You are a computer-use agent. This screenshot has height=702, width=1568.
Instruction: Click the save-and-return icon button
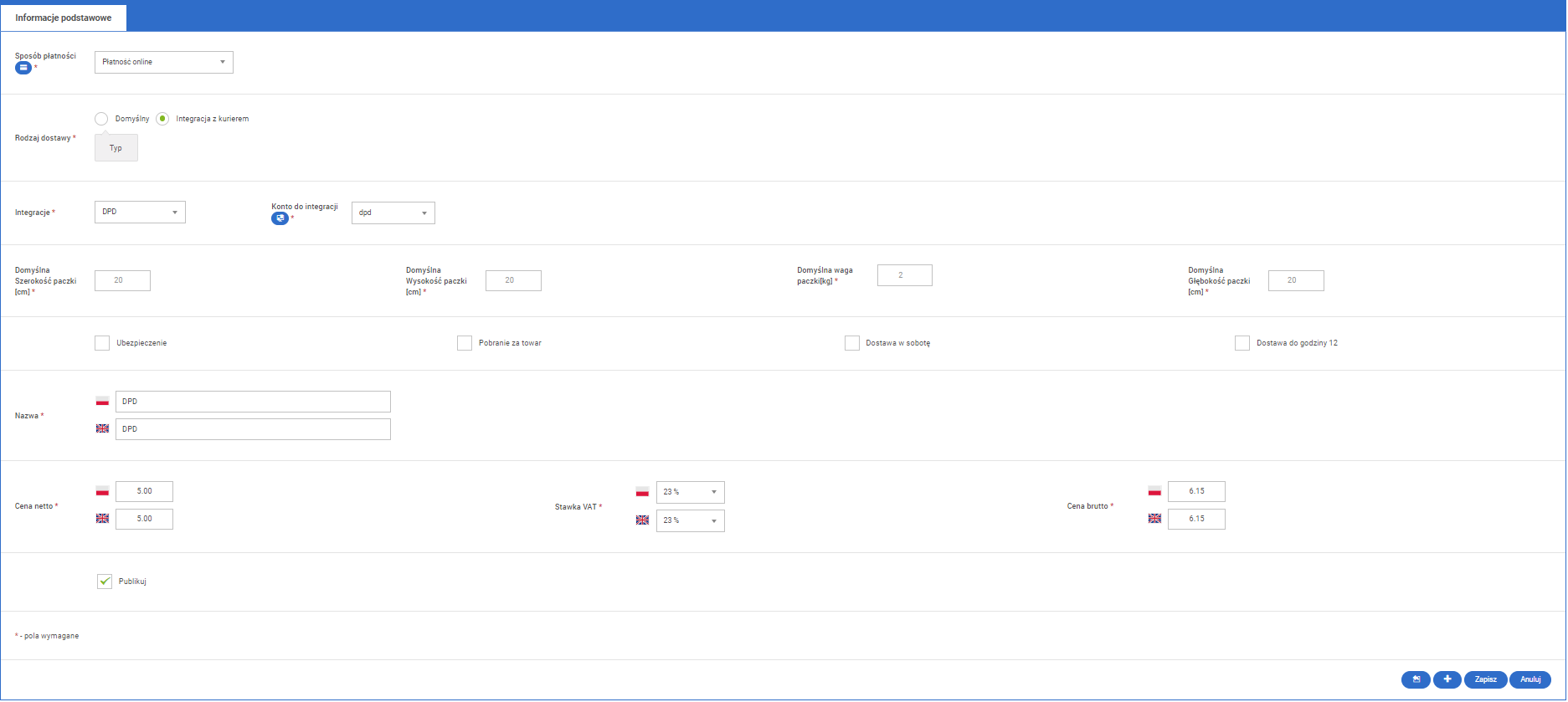pyautogui.click(x=1416, y=679)
